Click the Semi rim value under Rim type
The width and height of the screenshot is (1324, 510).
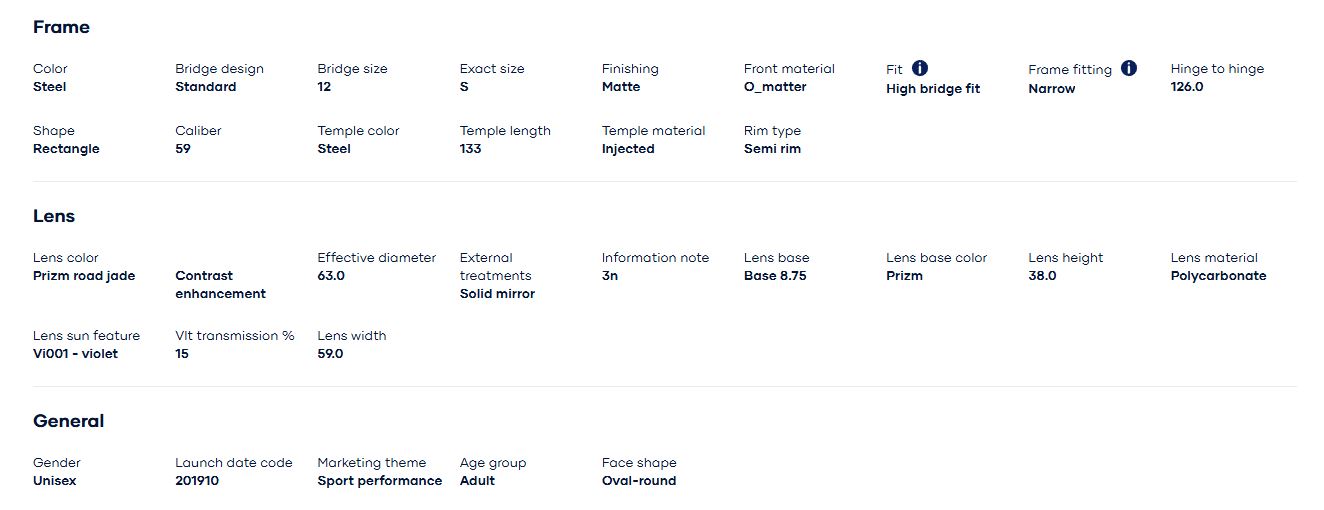[772, 149]
